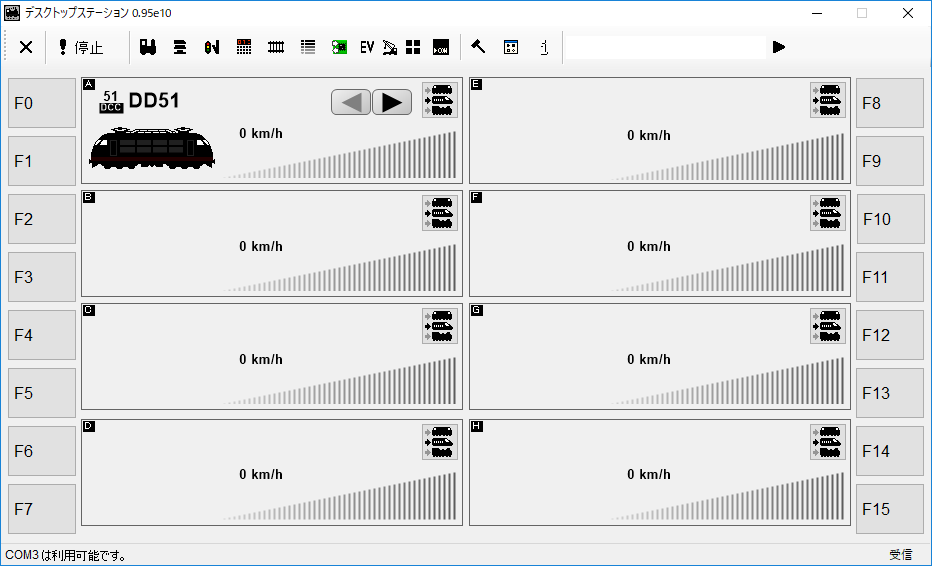Click the F9 function button

(890, 161)
